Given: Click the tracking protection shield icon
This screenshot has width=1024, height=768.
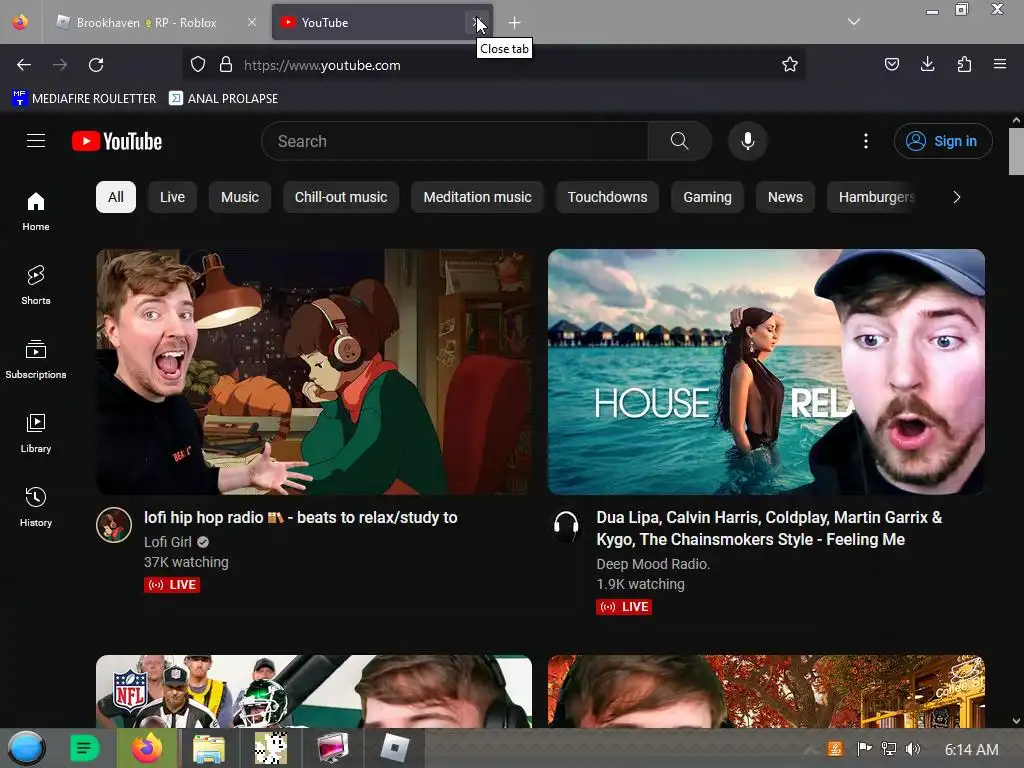Looking at the screenshot, I should tap(198, 65).
